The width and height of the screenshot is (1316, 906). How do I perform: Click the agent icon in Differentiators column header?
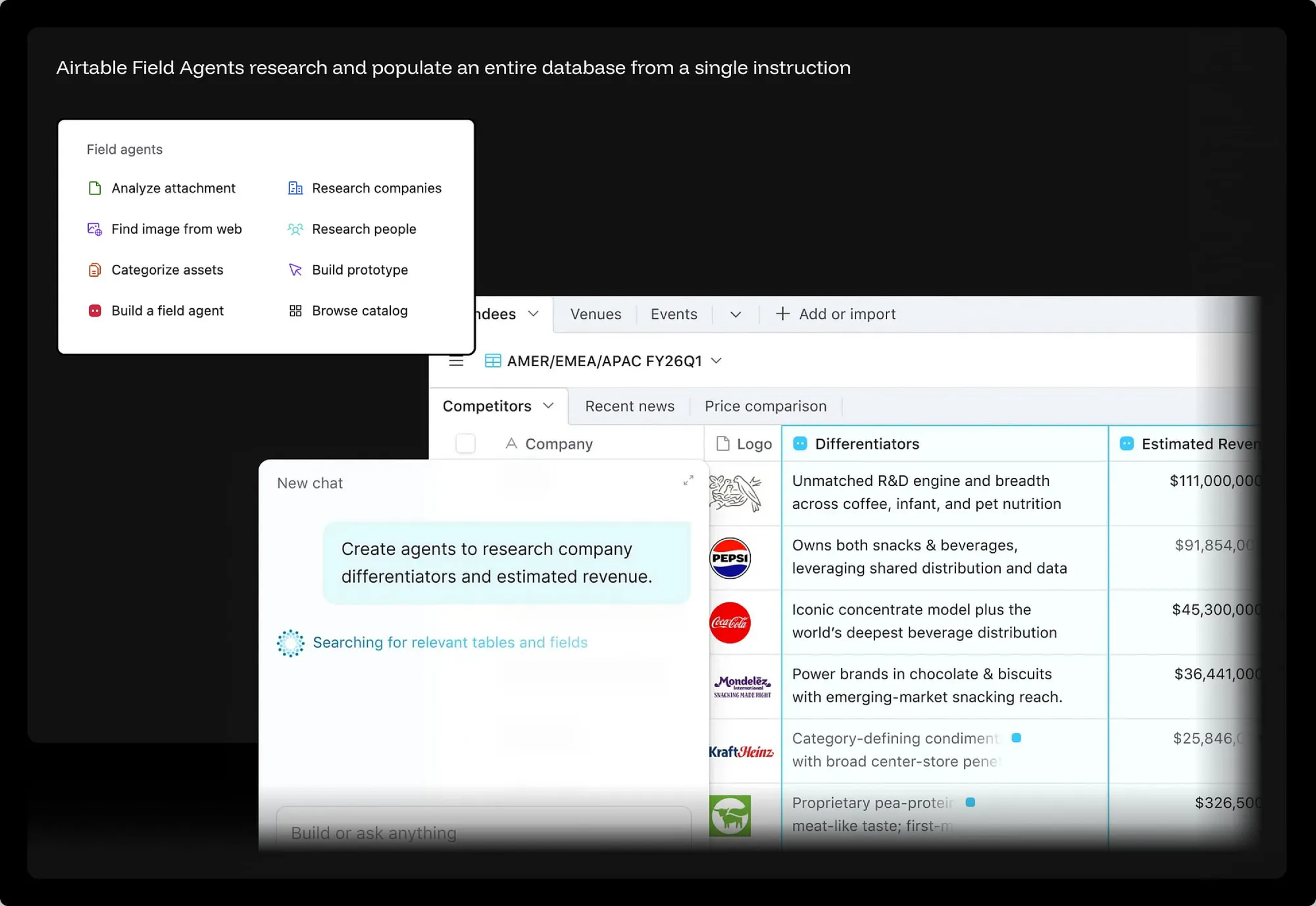(x=799, y=443)
